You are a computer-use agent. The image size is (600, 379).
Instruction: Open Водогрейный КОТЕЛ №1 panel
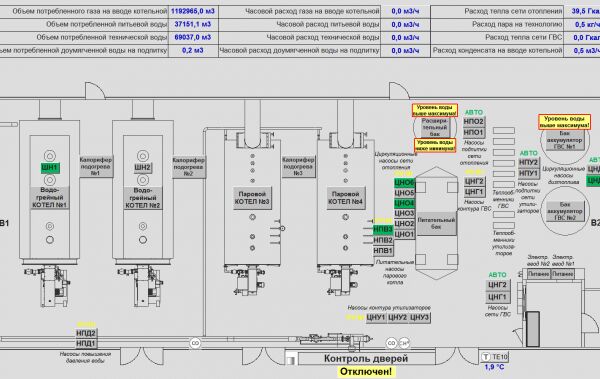50,198
